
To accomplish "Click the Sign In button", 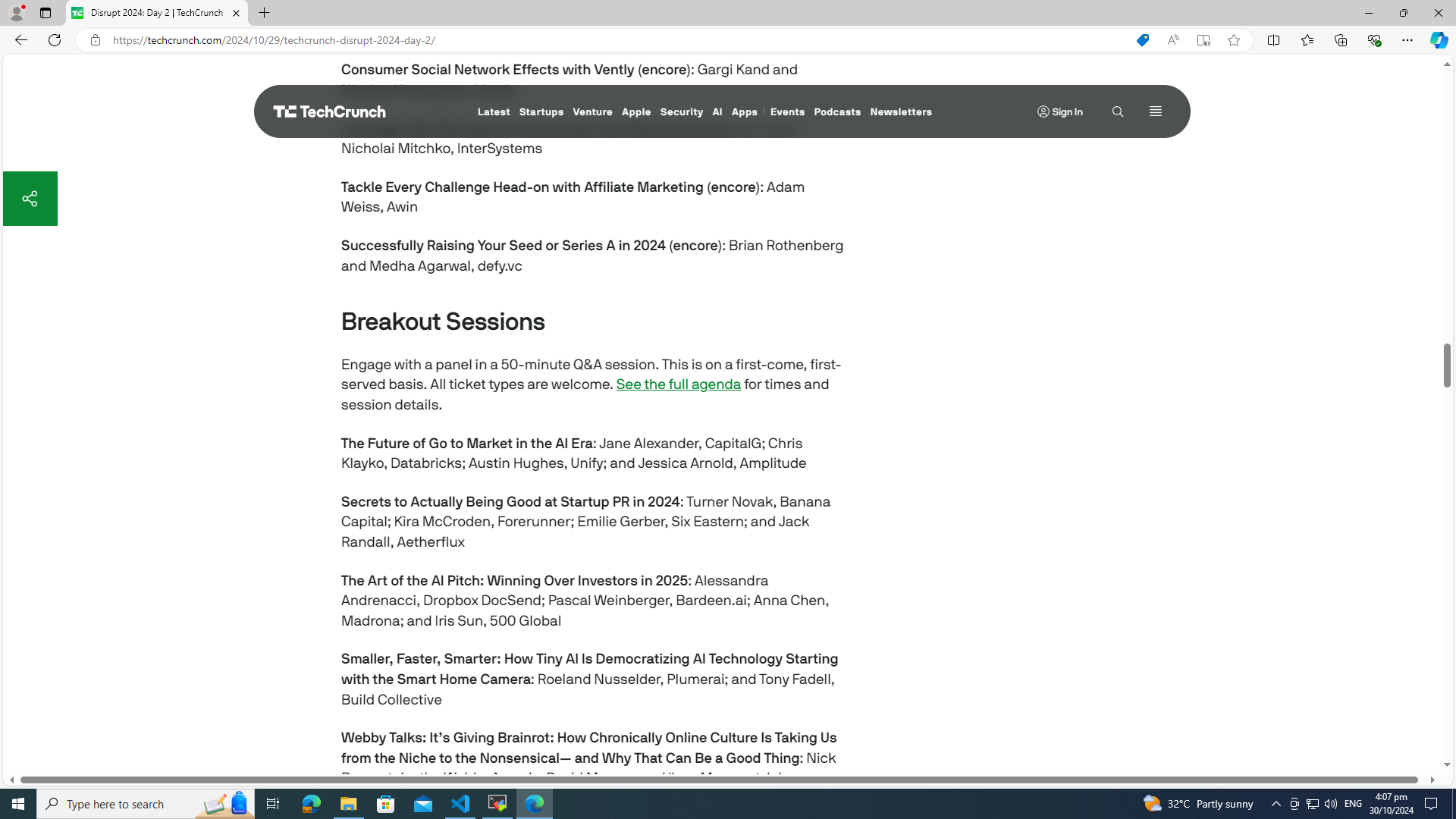I will coord(1059,111).
